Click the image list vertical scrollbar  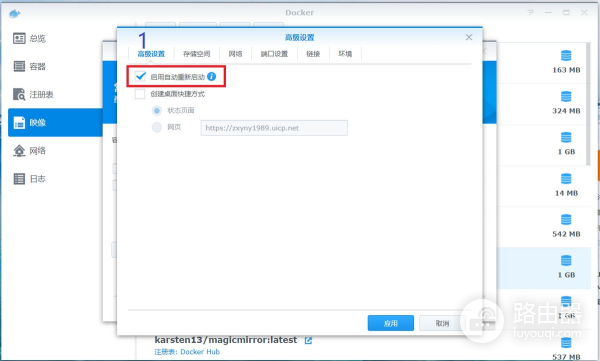click(589, 104)
